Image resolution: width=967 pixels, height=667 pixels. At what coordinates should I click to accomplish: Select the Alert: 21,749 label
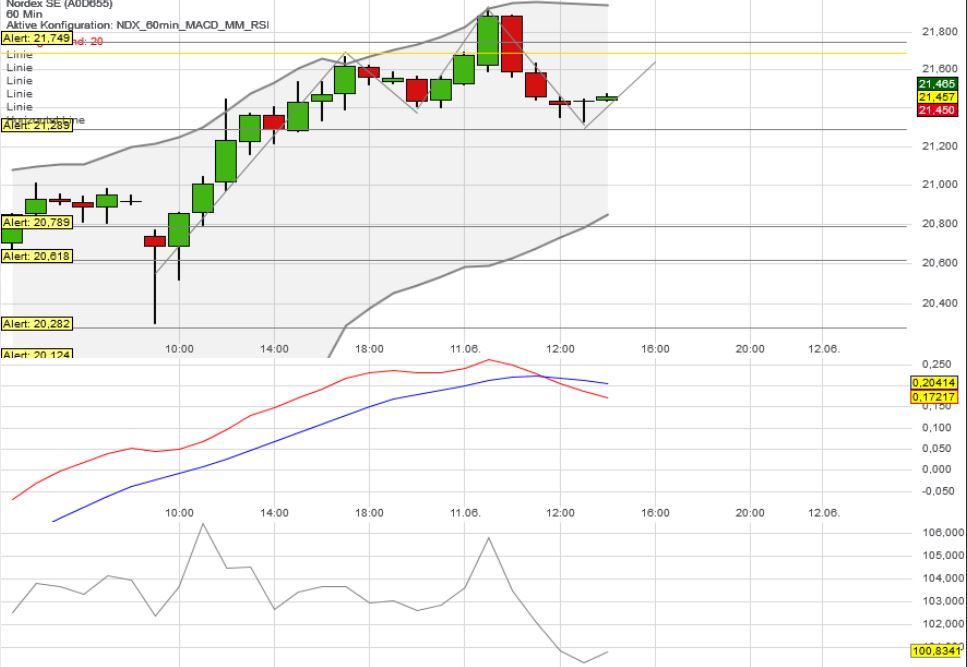coord(36,38)
